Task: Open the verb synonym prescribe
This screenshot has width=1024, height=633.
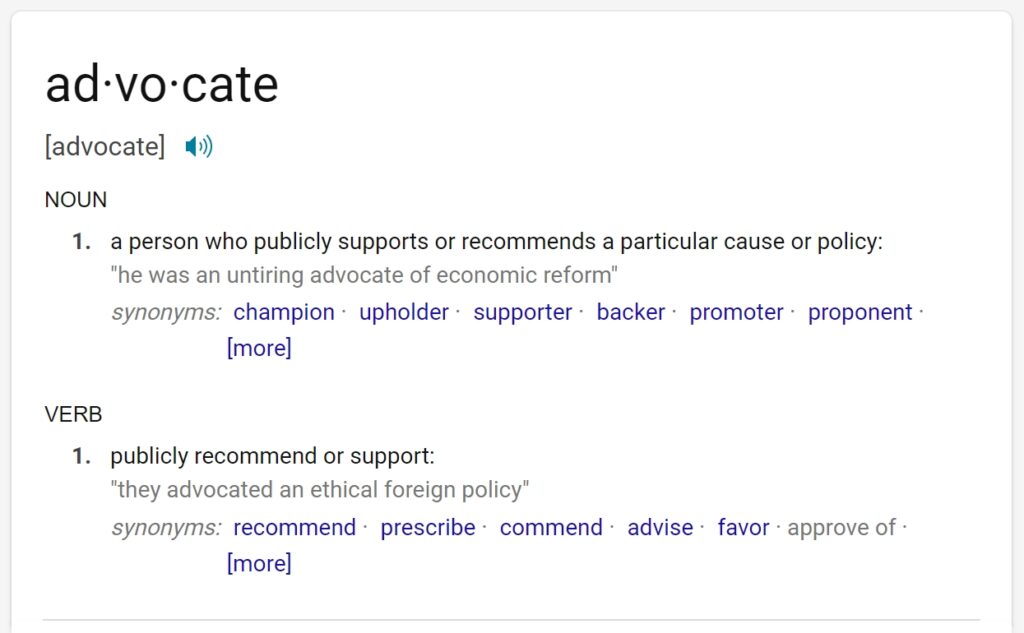Action: (428, 527)
